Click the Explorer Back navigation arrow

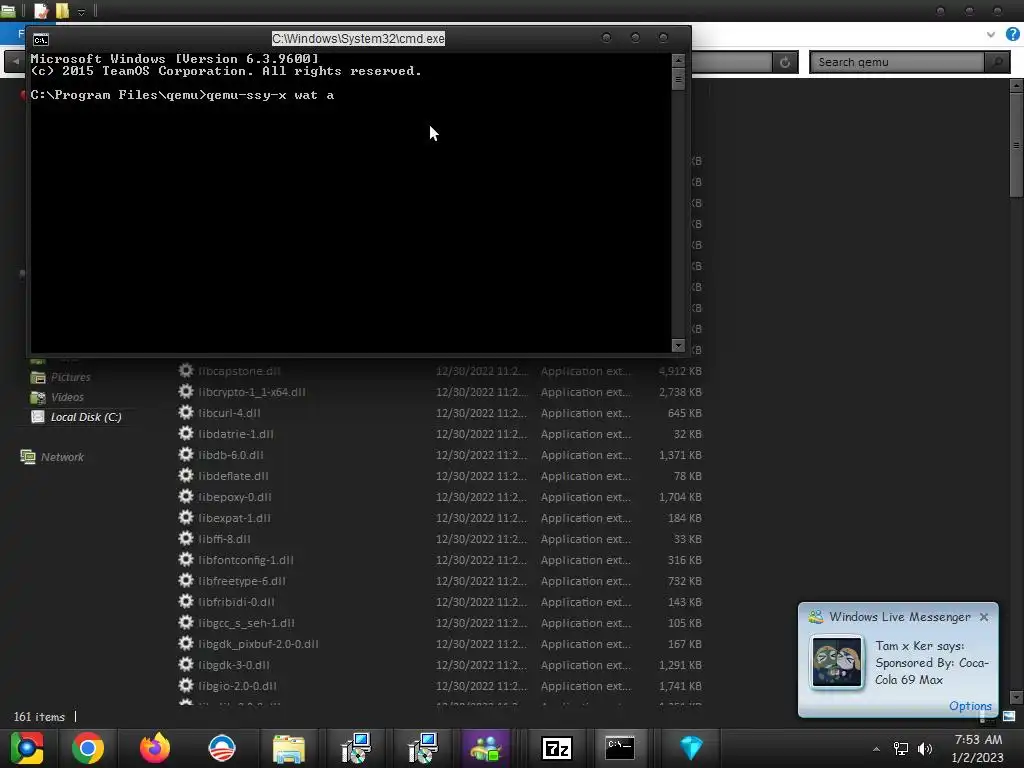tap(16, 61)
